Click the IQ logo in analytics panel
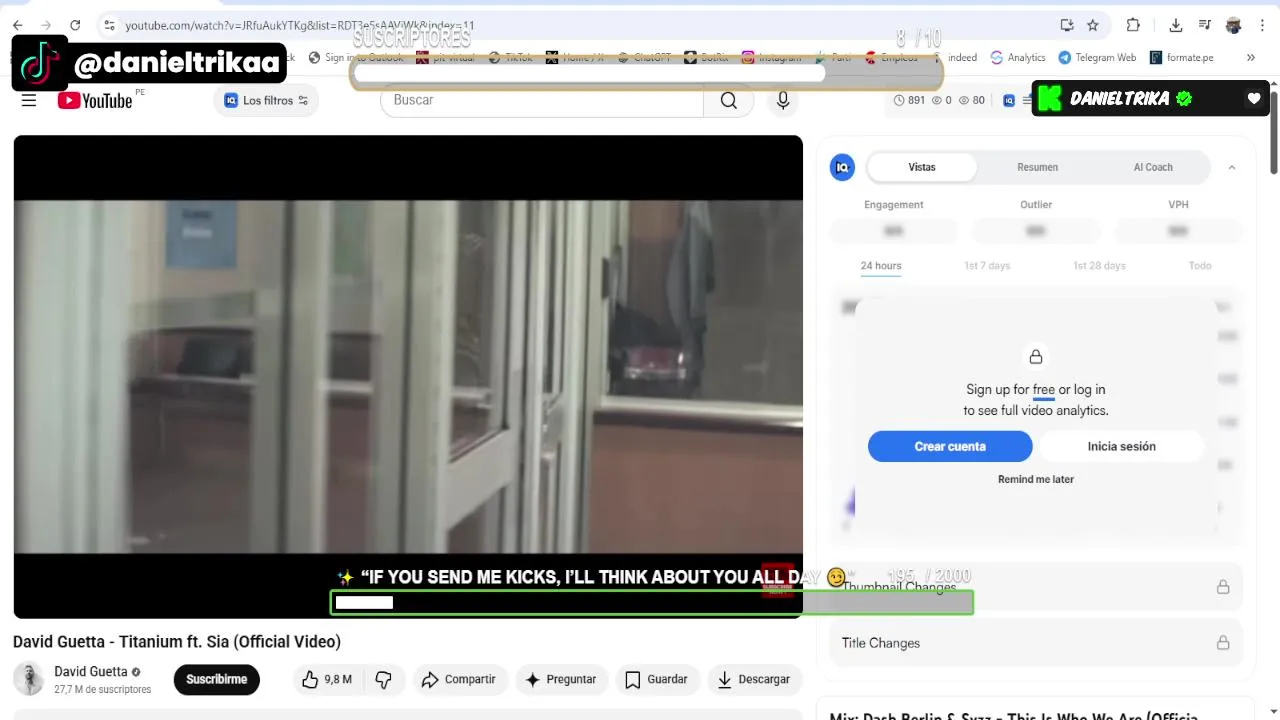 click(843, 167)
